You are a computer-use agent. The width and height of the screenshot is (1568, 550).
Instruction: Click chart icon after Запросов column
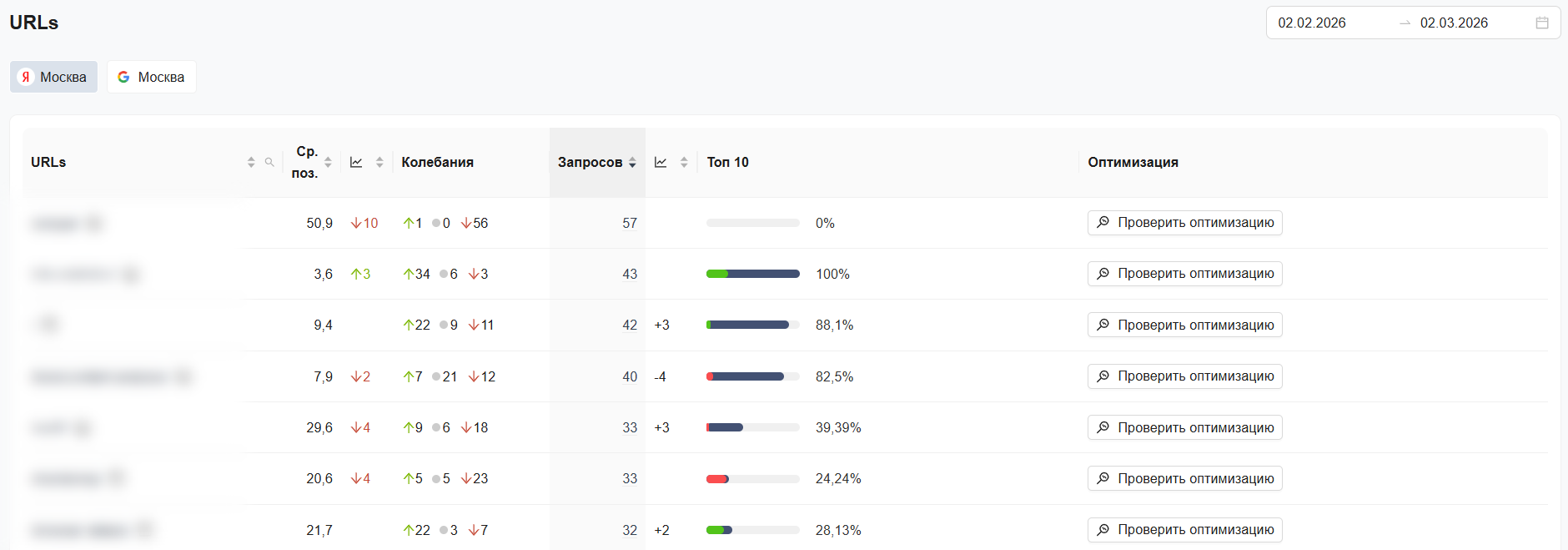click(x=661, y=162)
